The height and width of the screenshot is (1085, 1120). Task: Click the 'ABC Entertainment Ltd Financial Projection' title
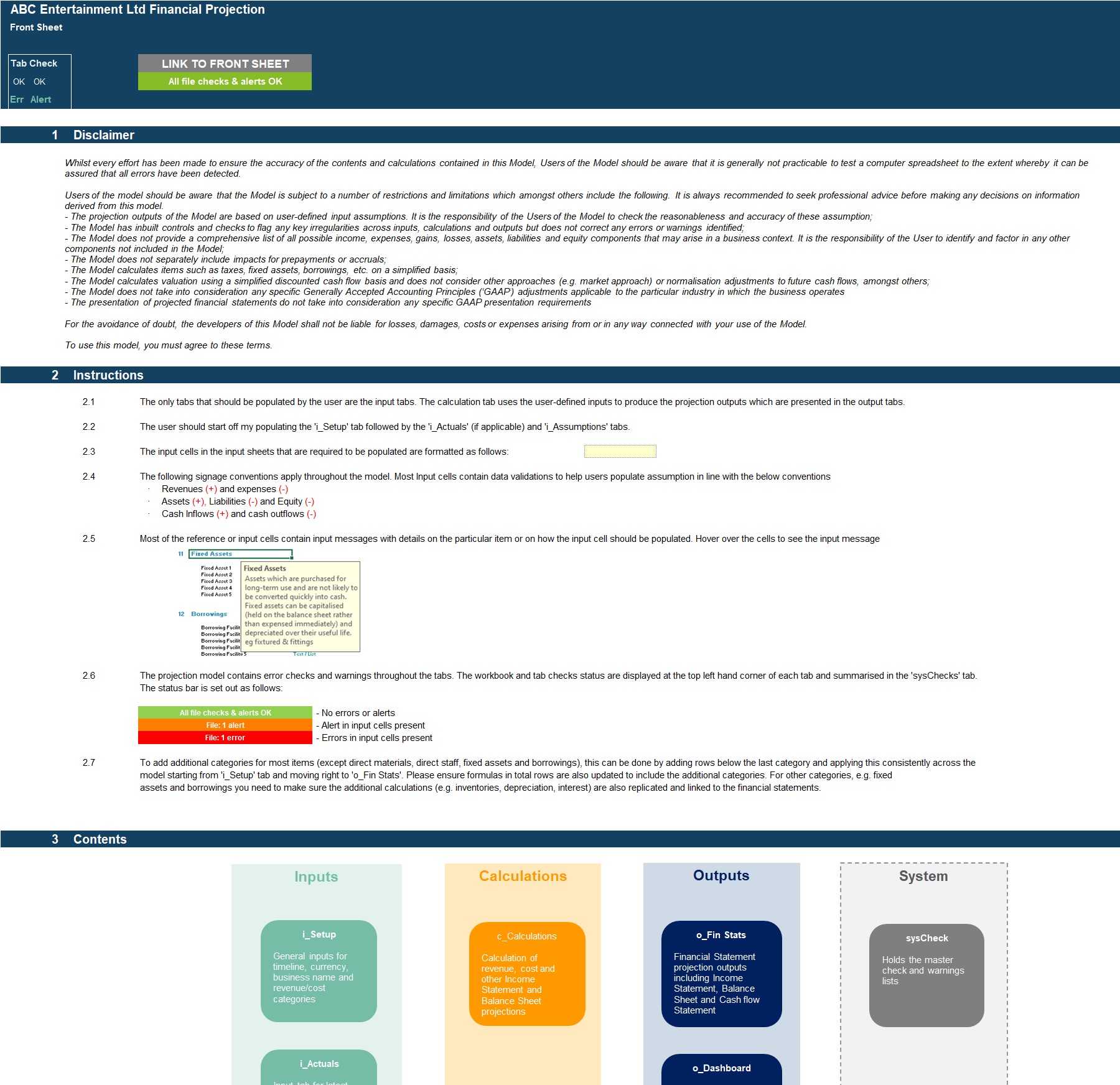pyautogui.click(x=138, y=9)
